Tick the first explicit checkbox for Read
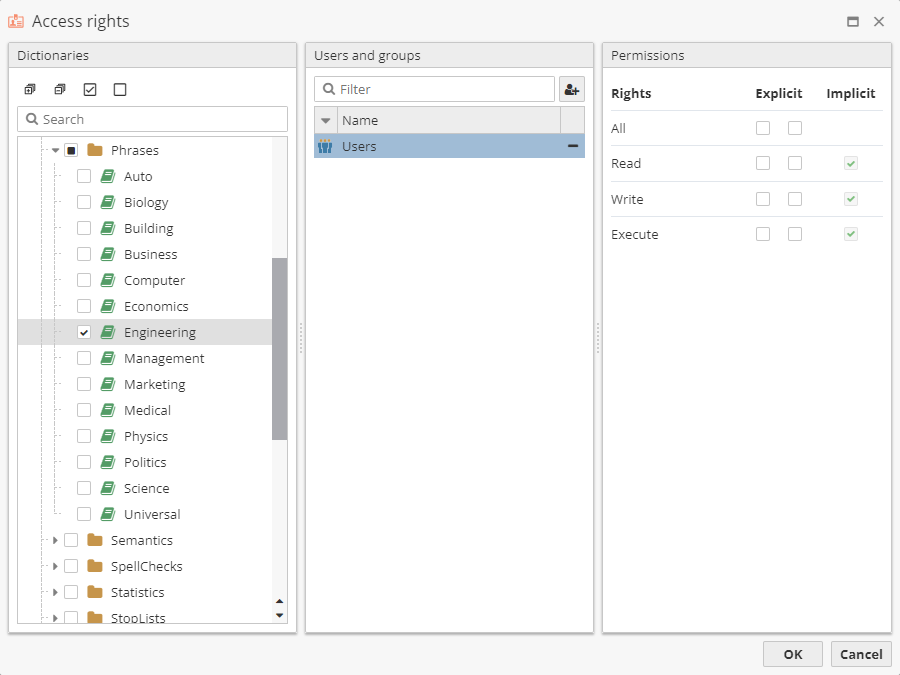The height and width of the screenshot is (675, 900). 763,164
